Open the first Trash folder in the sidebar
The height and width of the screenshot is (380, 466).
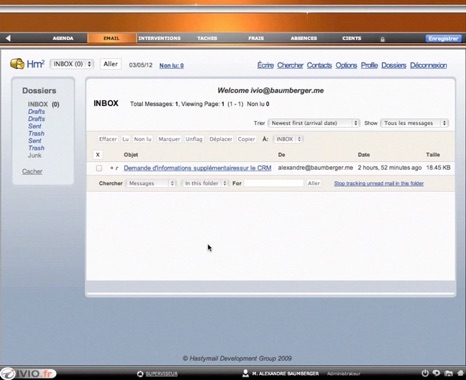point(36,134)
